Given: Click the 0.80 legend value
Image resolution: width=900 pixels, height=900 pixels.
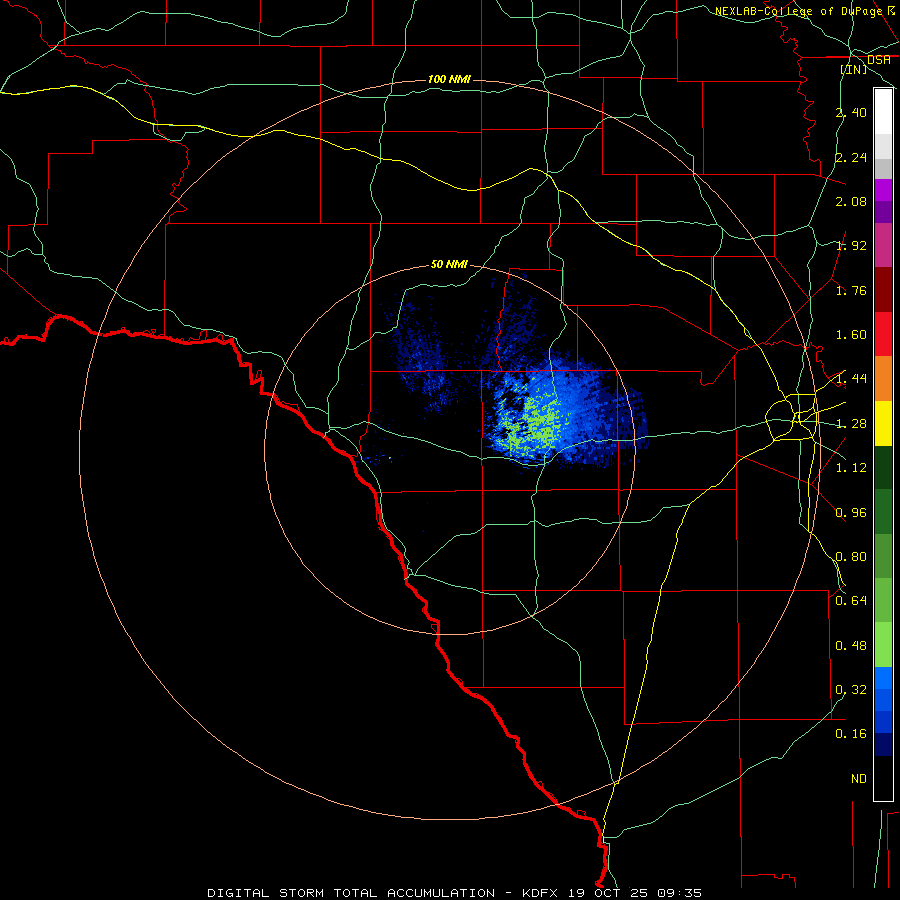Looking at the screenshot, I should 851,557.
